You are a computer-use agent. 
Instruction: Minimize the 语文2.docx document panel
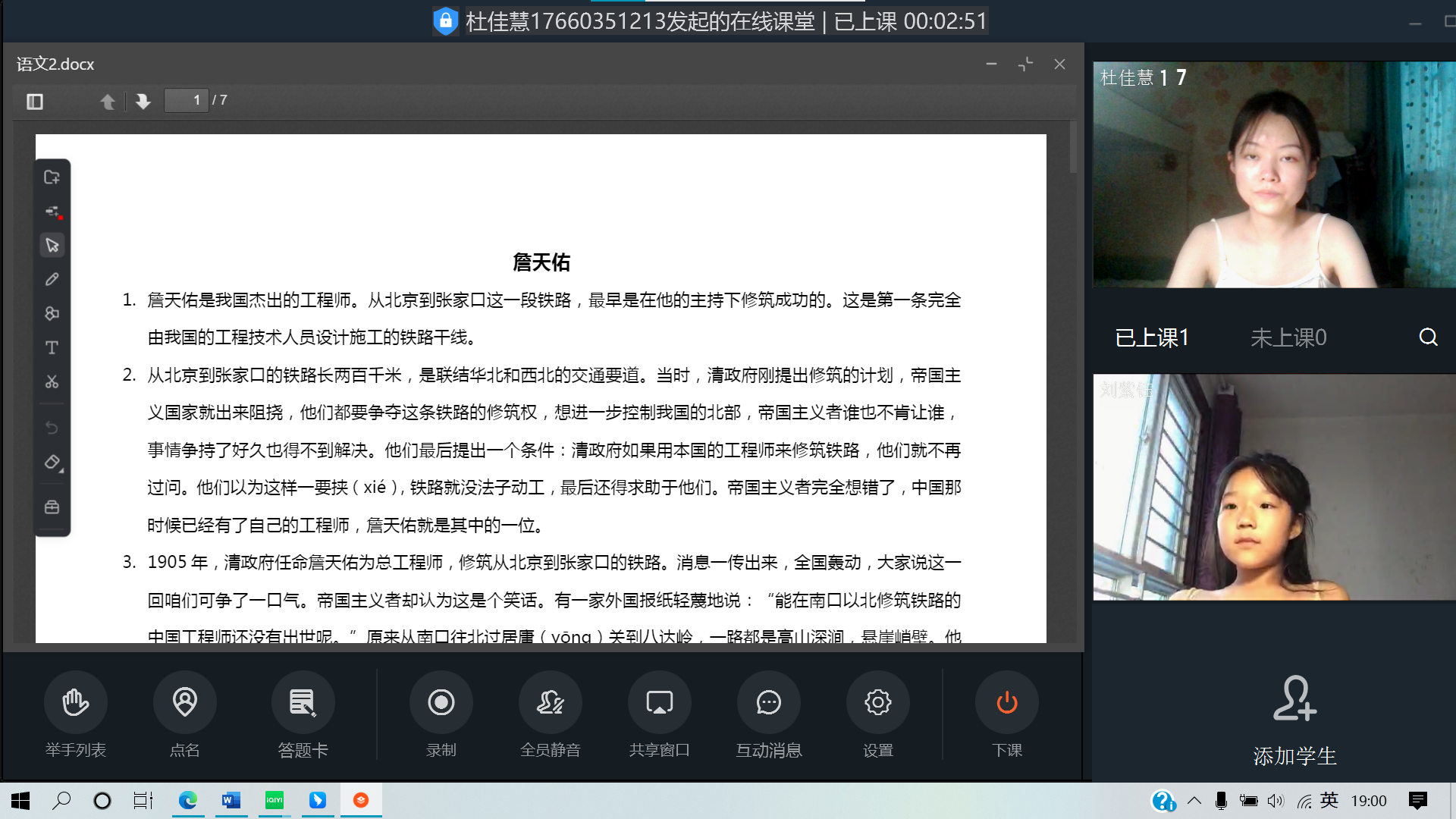click(991, 64)
